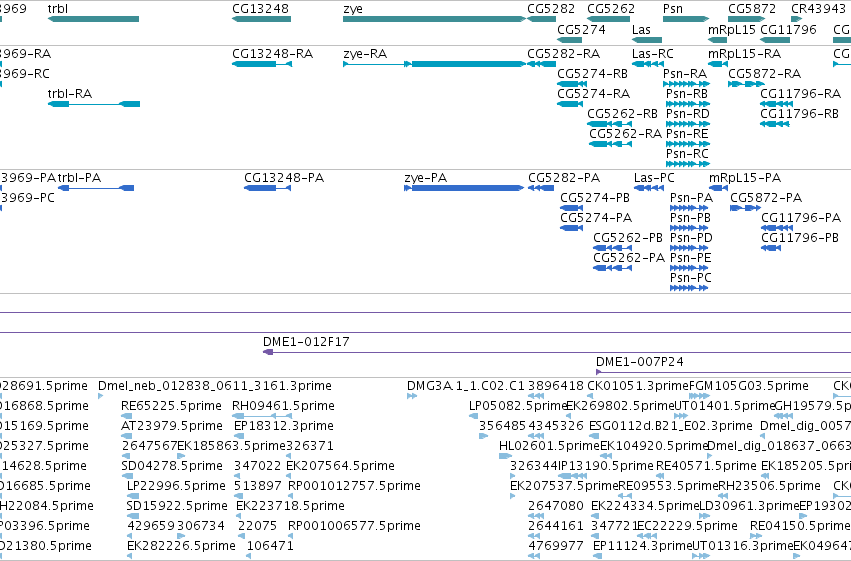Screen dimensions: 851x561
Task: Select the Psn-RB transcript label
Action: click(687, 94)
